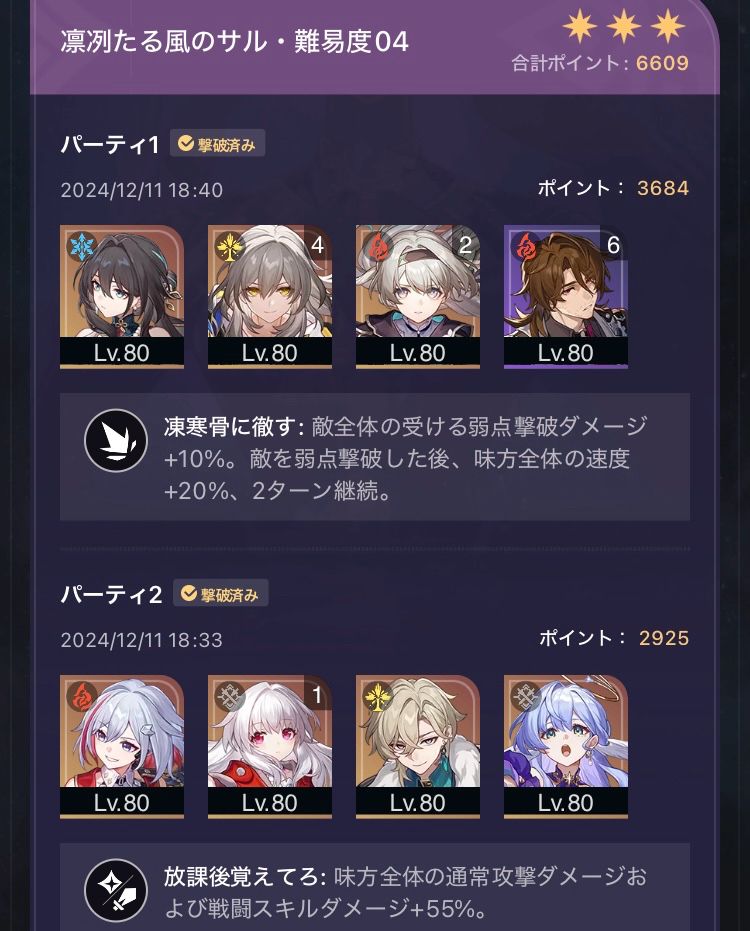Tap the physical element icon on white-haired girl
Viewport: 750px width, 931px height.
(230, 696)
